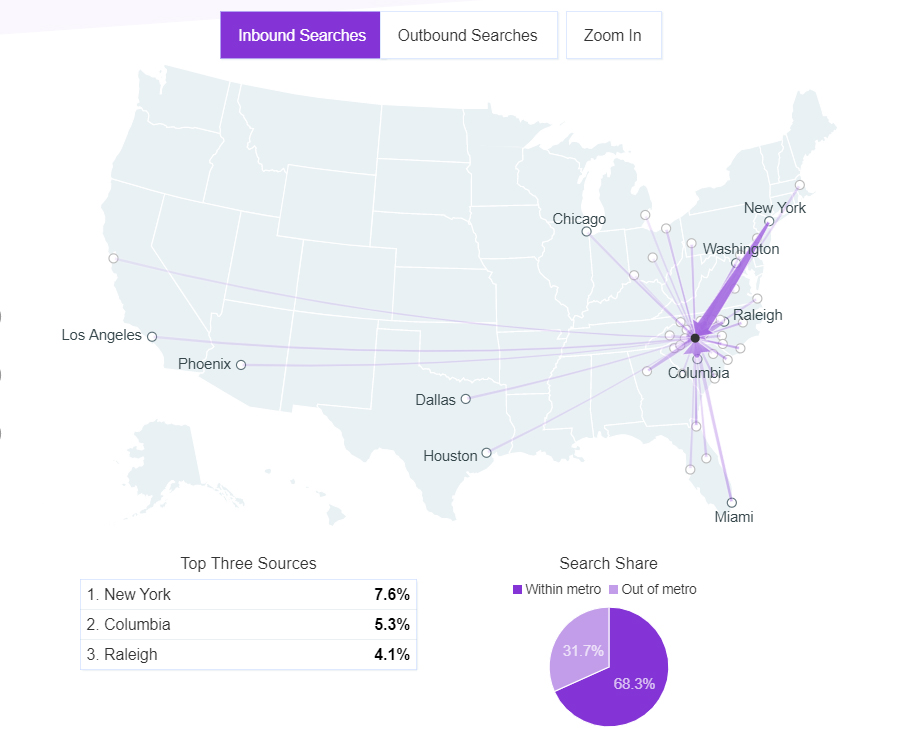Select the Houston map marker
This screenshot has height=743, width=922.
(486, 453)
